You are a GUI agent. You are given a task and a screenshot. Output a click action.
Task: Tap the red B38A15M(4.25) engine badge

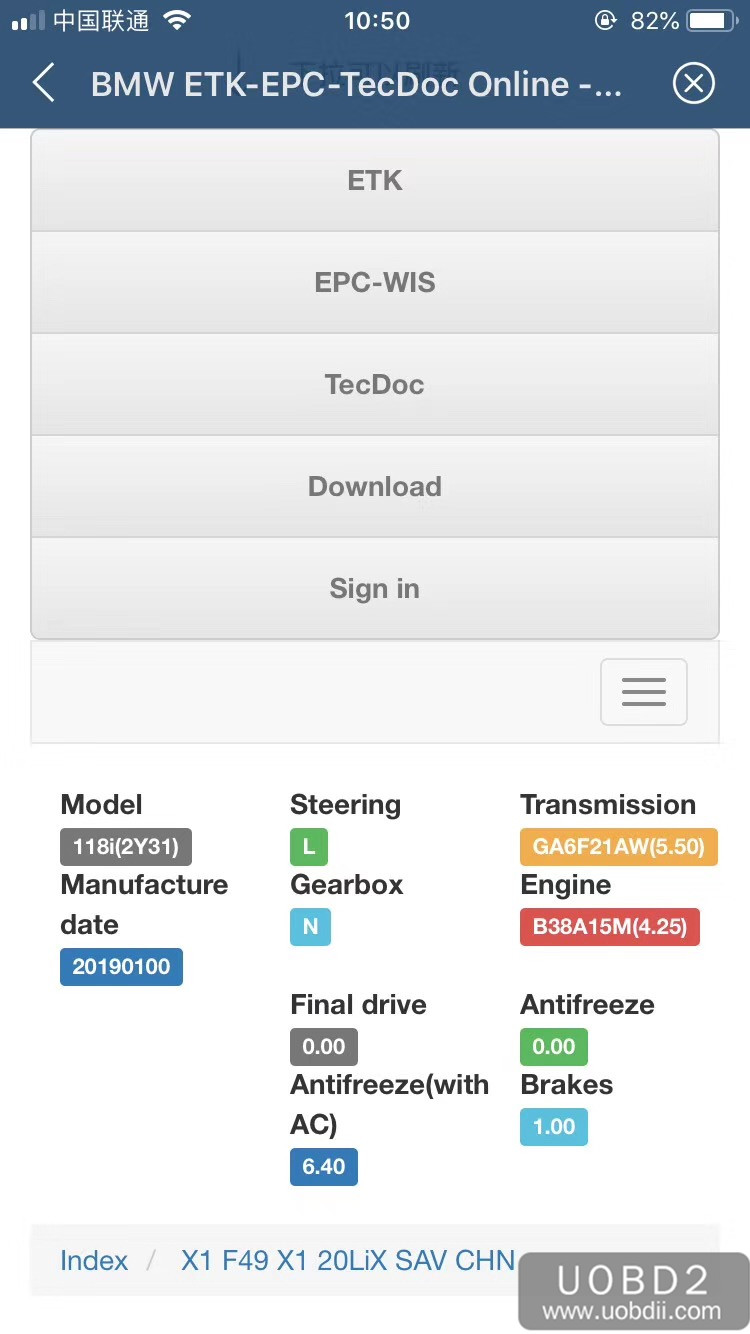click(609, 926)
